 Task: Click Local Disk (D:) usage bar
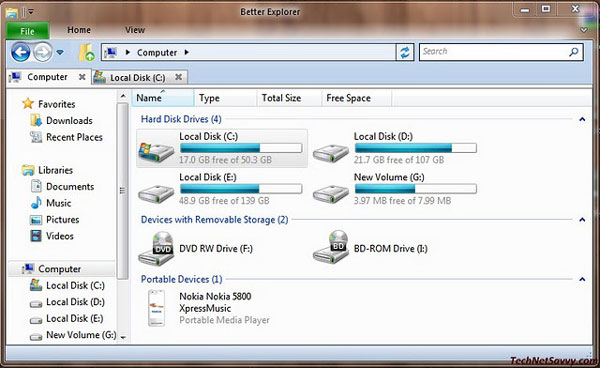[416, 148]
